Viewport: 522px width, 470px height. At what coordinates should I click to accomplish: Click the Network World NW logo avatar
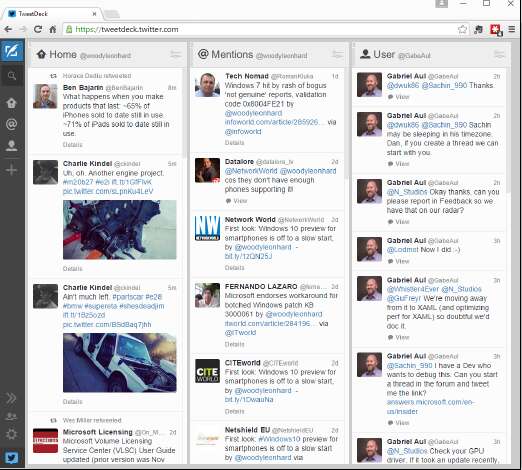tap(207, 228)
